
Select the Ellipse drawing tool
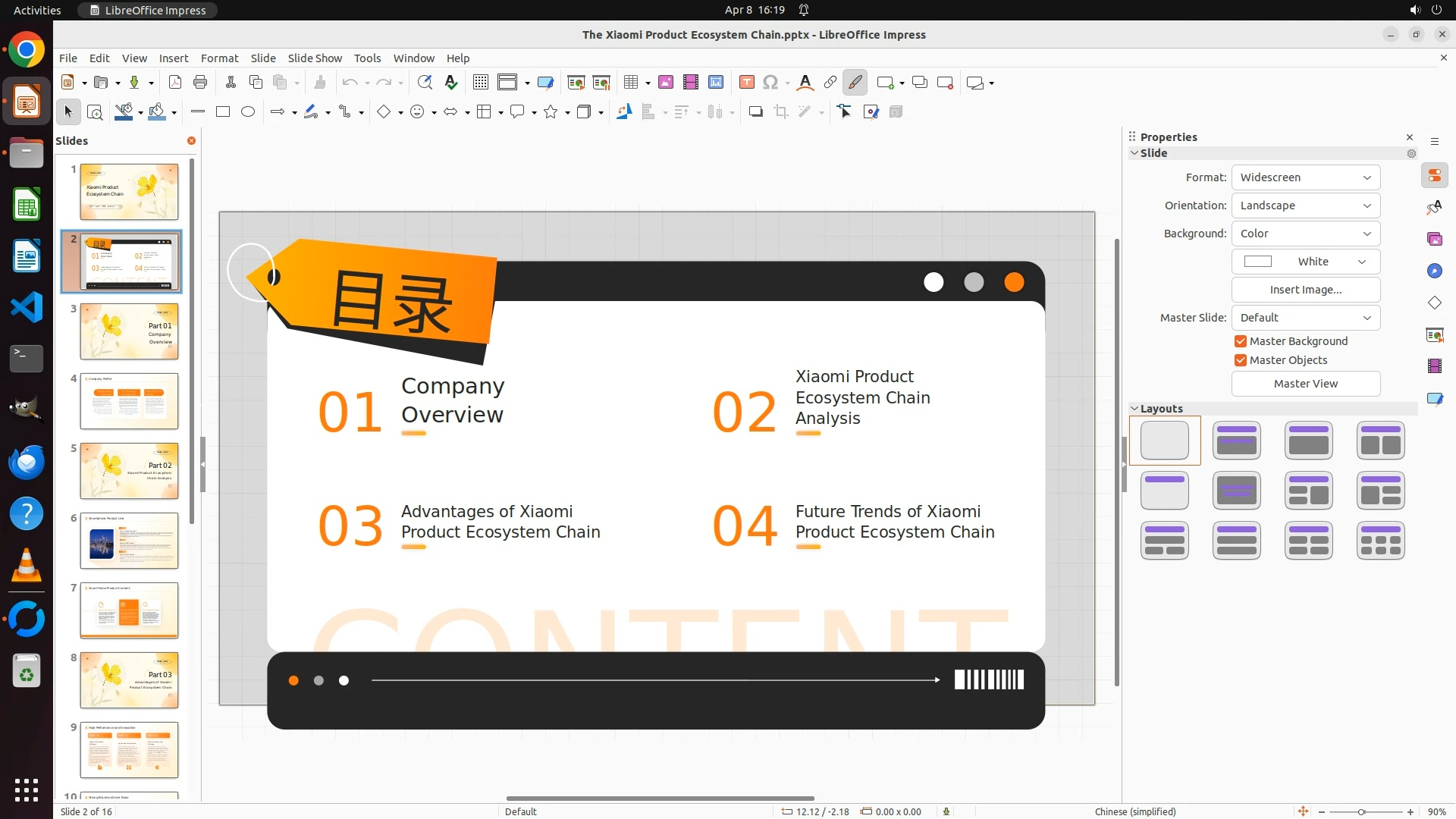[248, 112]
